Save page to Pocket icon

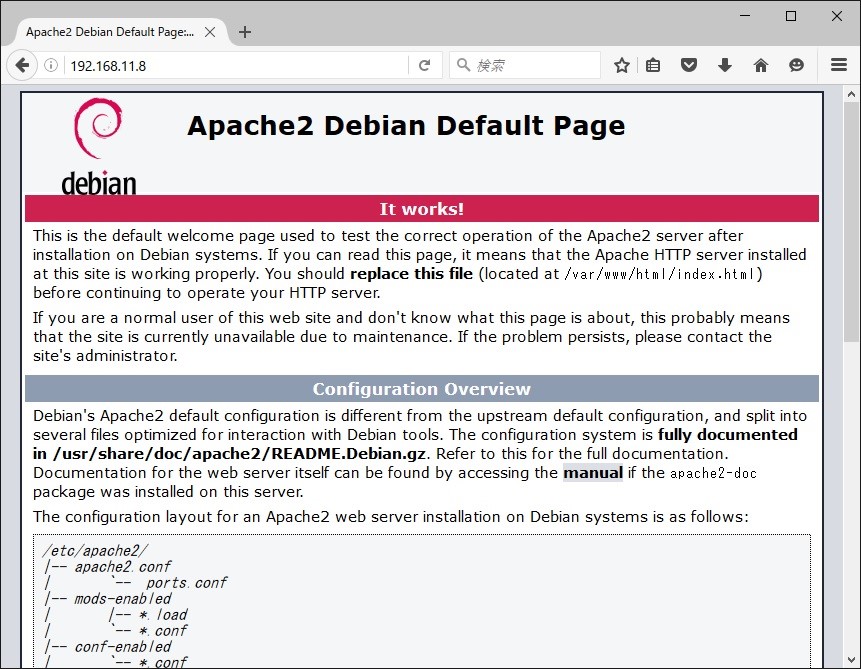pos(689,65)
